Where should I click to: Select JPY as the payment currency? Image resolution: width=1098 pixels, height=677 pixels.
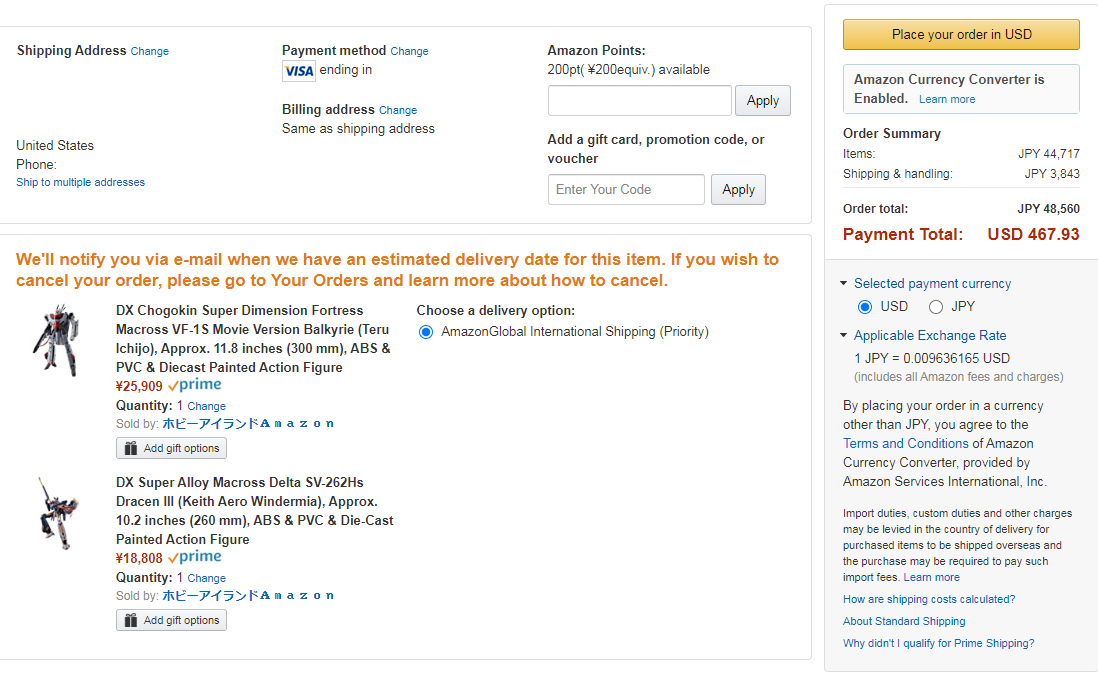pyautogui.click(x=936, y=307)
